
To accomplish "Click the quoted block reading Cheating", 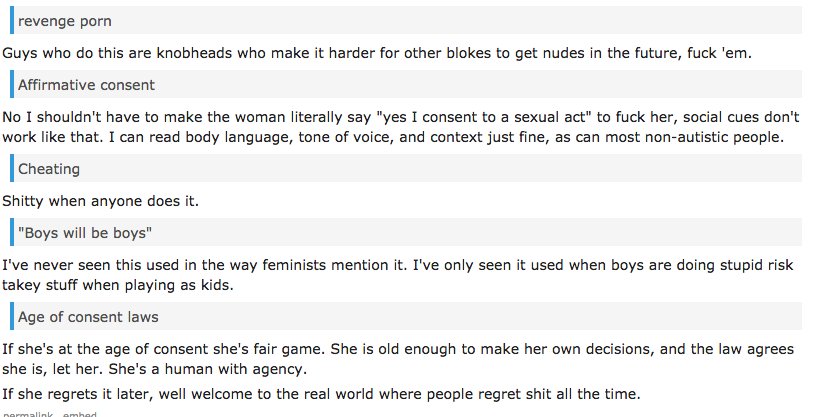I will click(x=405, y=168).
